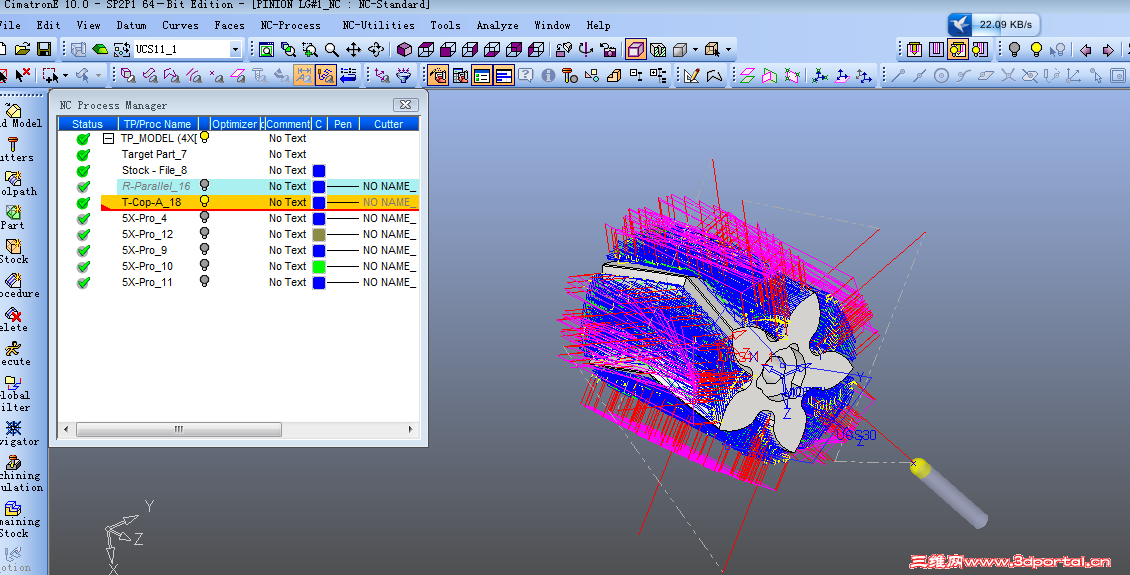Click the Cutter column header
The image size is (1130, 575).
click(x=388, y=124)
